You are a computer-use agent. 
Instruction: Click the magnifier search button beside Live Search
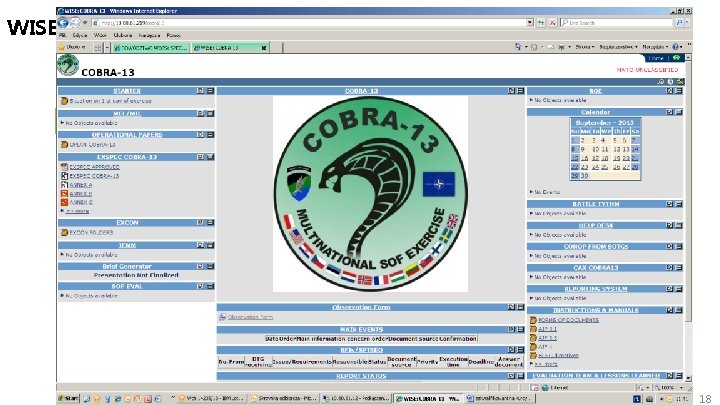(x=679, y=22)
